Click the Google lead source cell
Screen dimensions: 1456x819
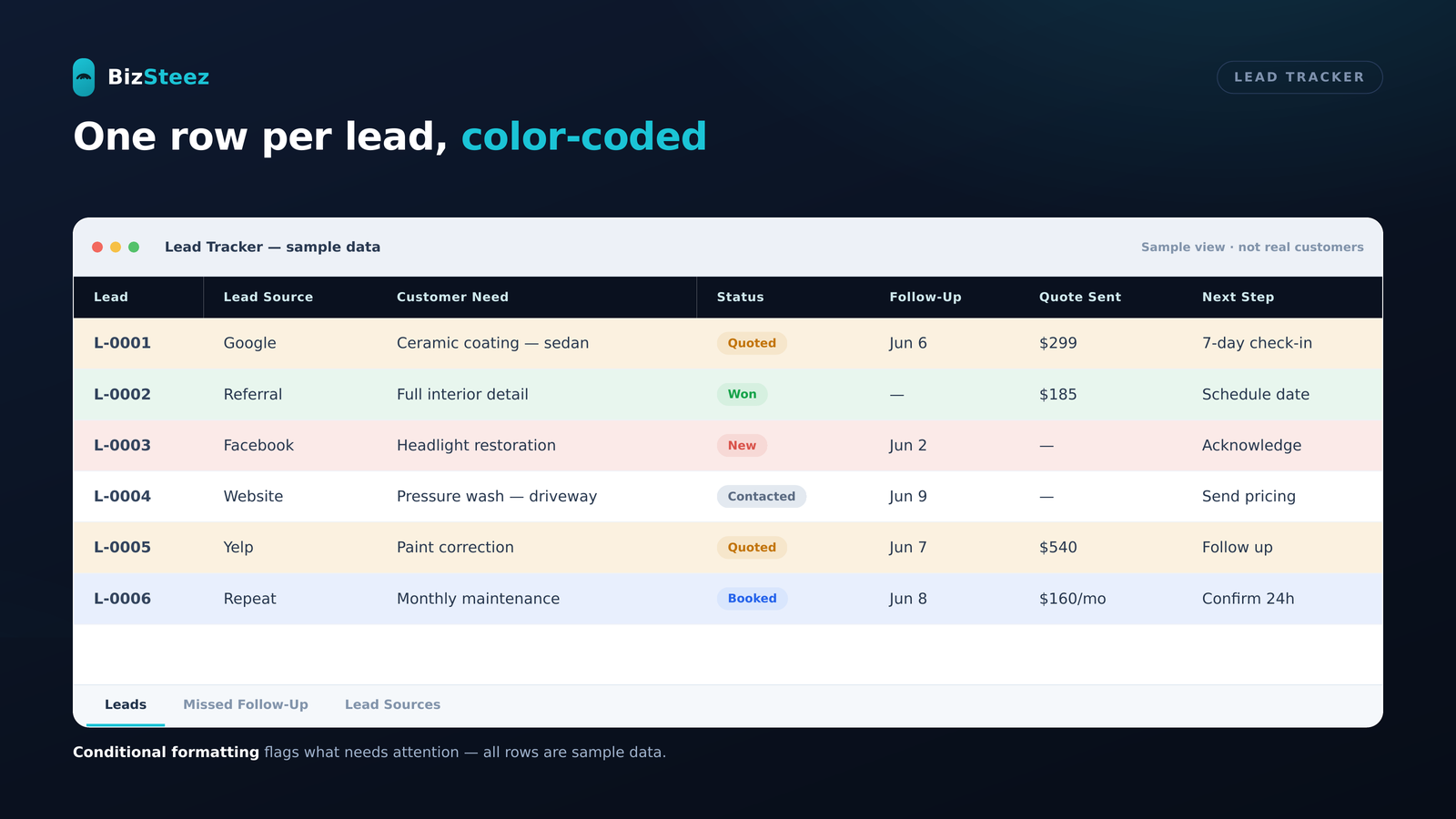[249, 343]
